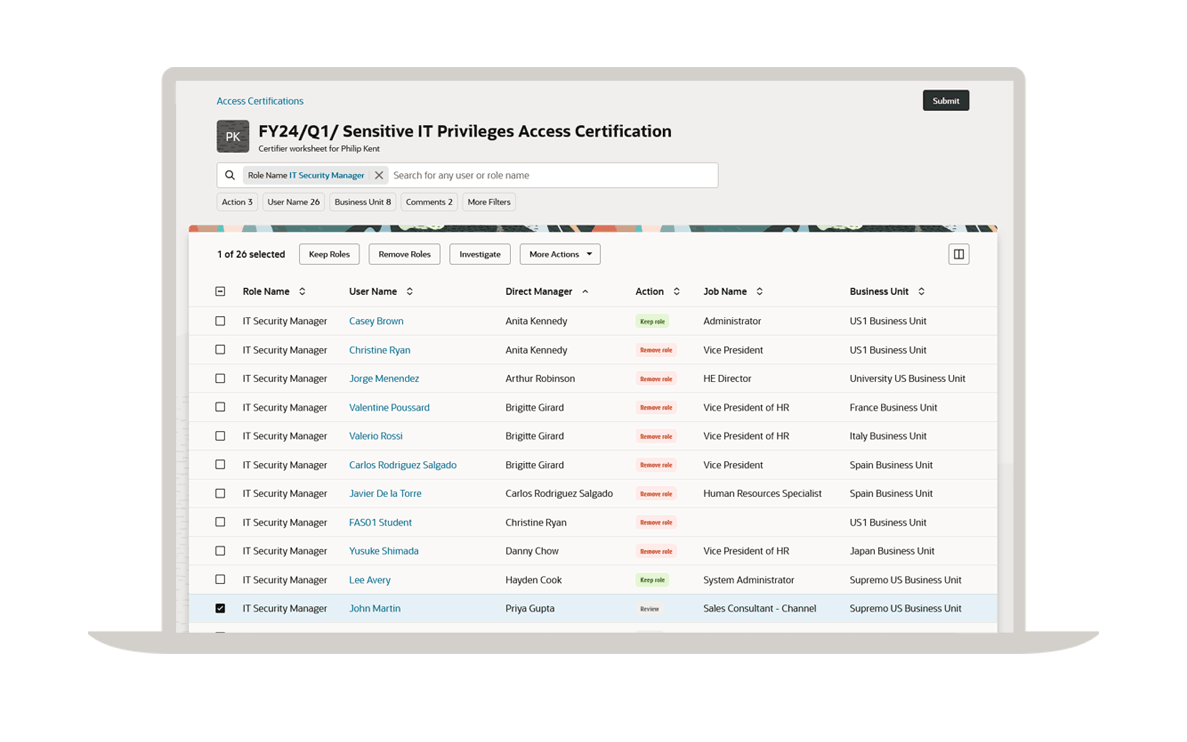Click the Submit button
Image resolution: width=1187 pixels, height=742 pixels.
click(x=945, y=101)
